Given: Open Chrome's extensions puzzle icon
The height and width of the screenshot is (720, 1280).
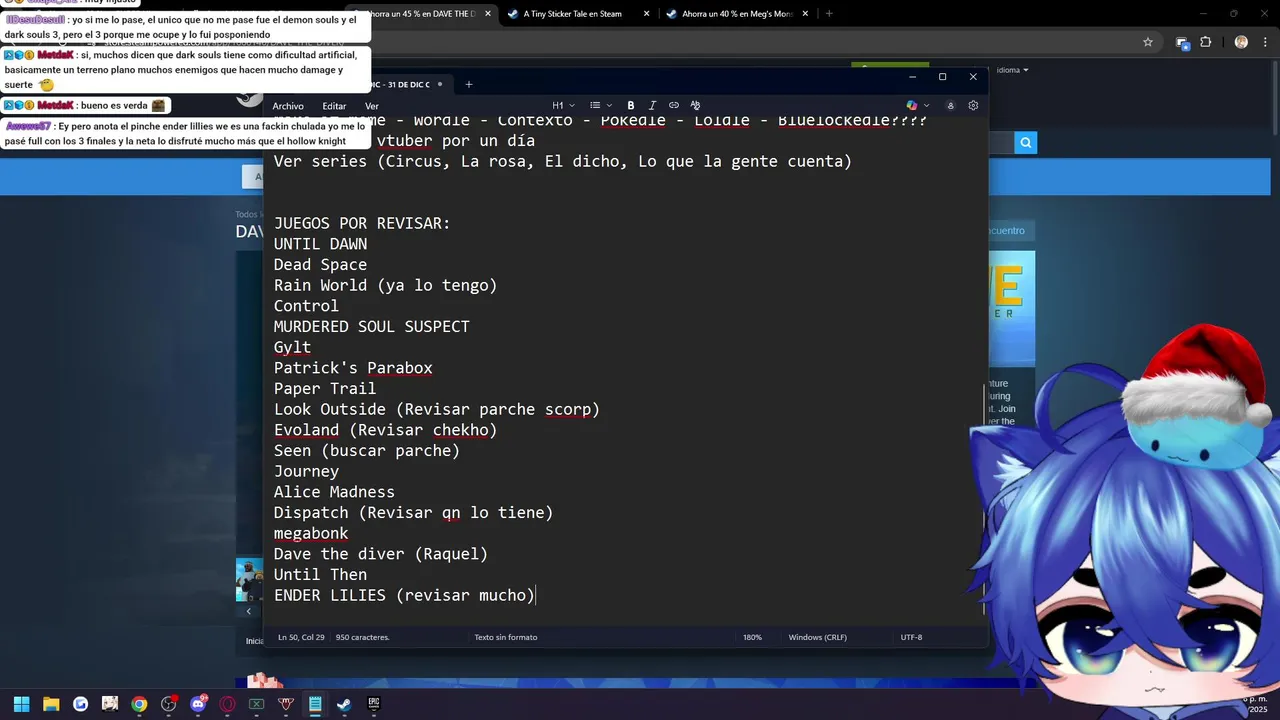Looking at the screenshot, I should click(1205, 42).
